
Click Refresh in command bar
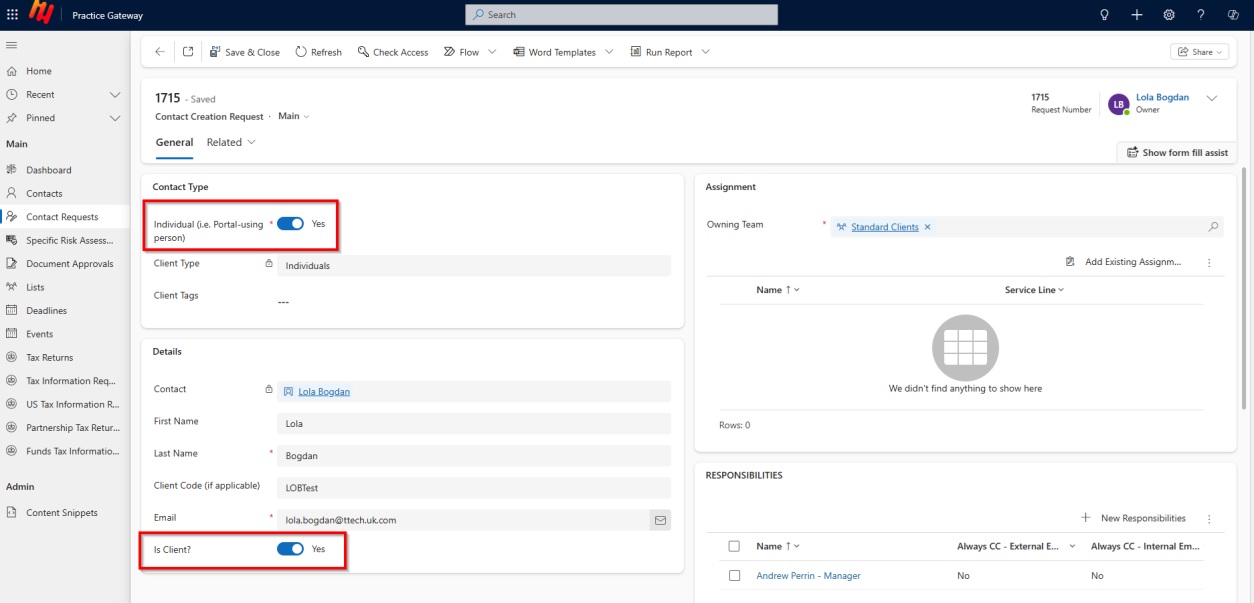tap(318, 52)
